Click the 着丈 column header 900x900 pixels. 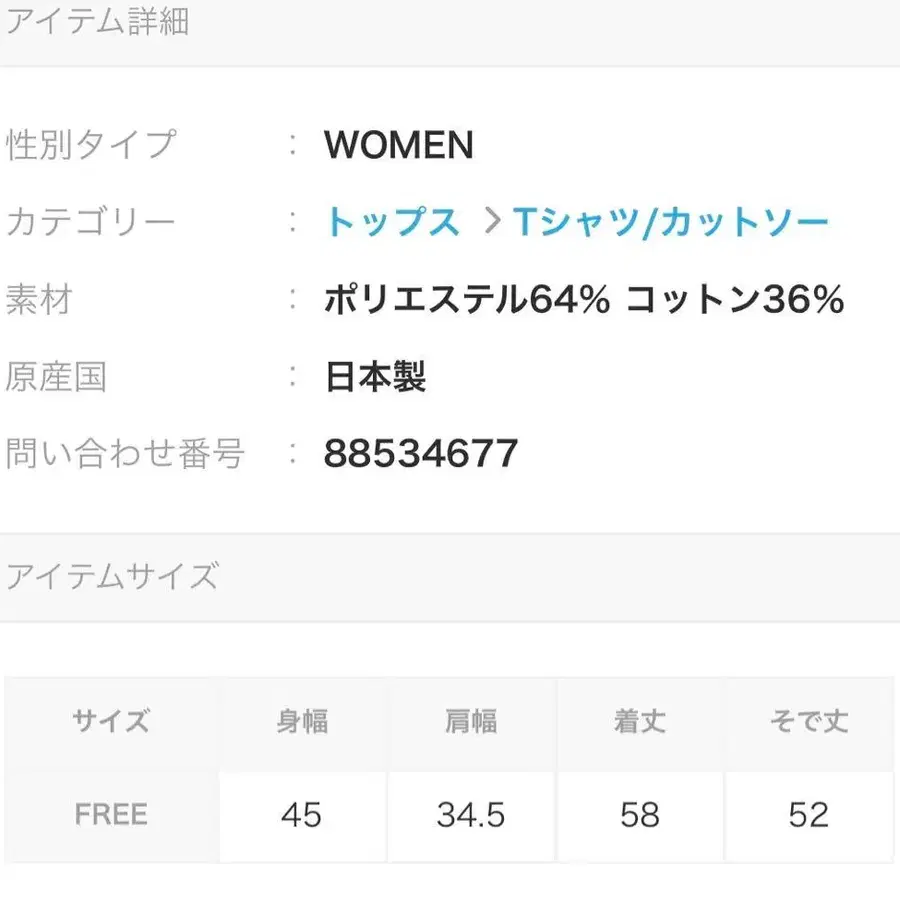coord(640,722)
